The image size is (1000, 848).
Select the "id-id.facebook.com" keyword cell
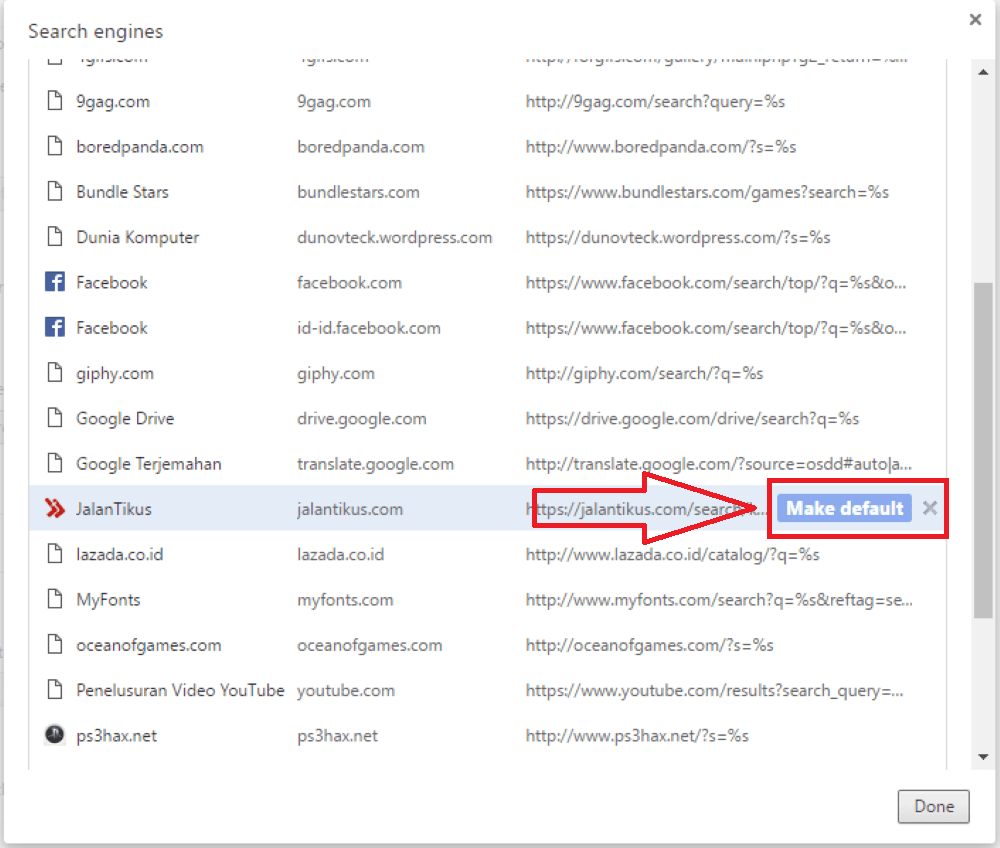coord(369,328)
